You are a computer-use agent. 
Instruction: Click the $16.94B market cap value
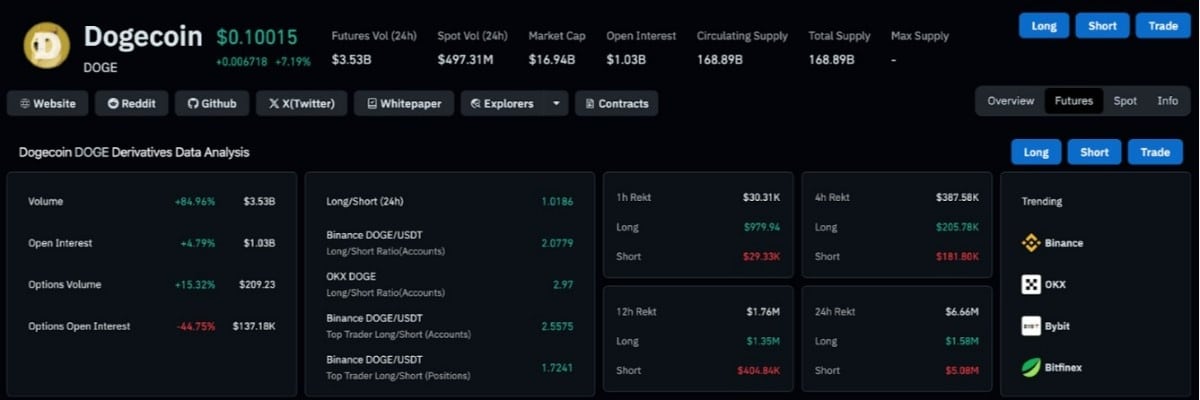[552, 60]
